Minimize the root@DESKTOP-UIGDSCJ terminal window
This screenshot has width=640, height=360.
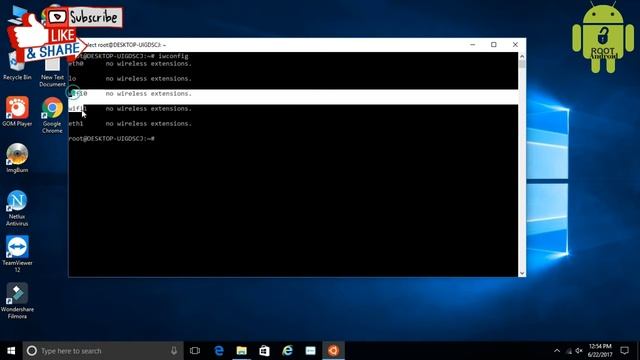pyautogui.click(x=473, y=44)
